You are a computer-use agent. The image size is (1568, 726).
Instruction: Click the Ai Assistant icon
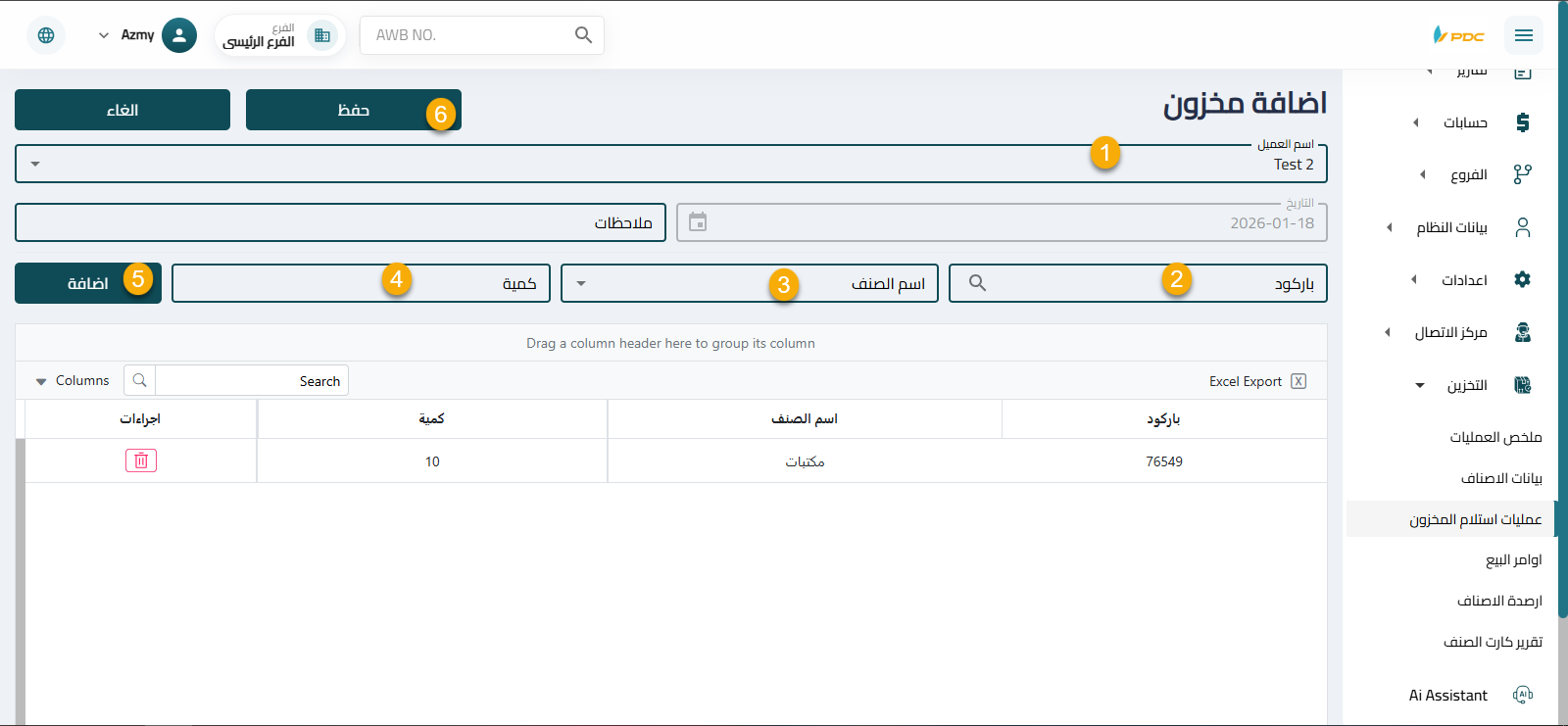coord(1522,695)
